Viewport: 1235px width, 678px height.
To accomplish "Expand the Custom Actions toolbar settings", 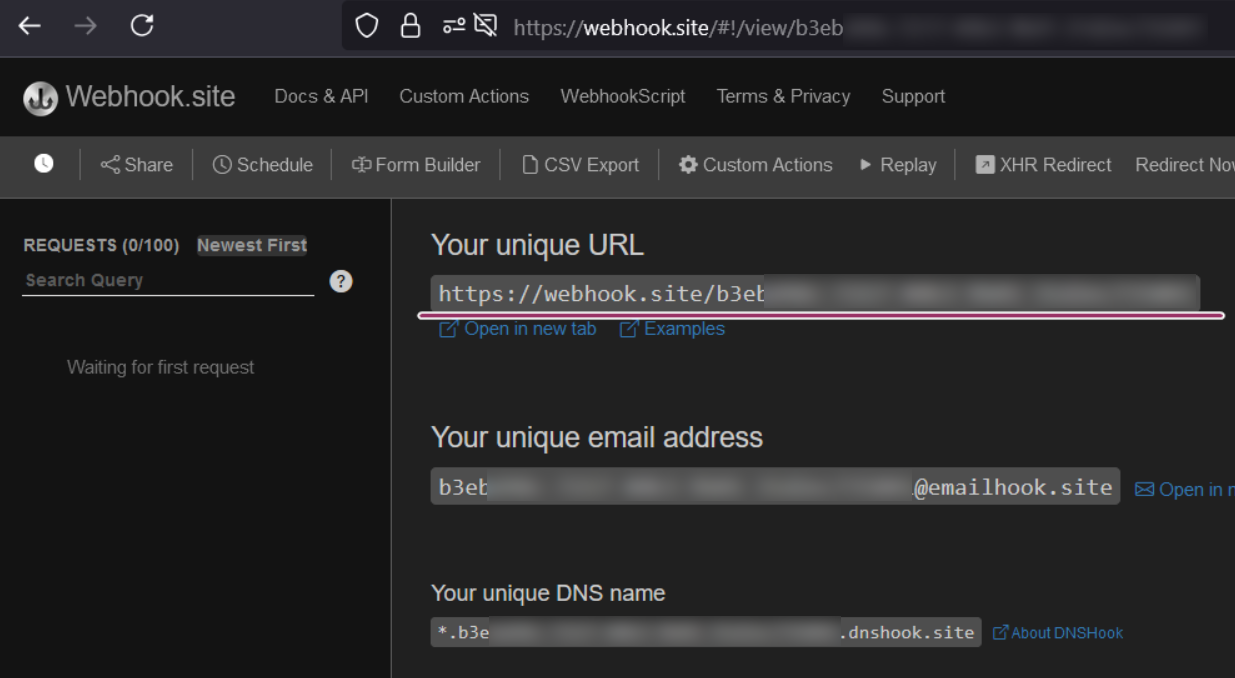I will [x=756, y=165].
